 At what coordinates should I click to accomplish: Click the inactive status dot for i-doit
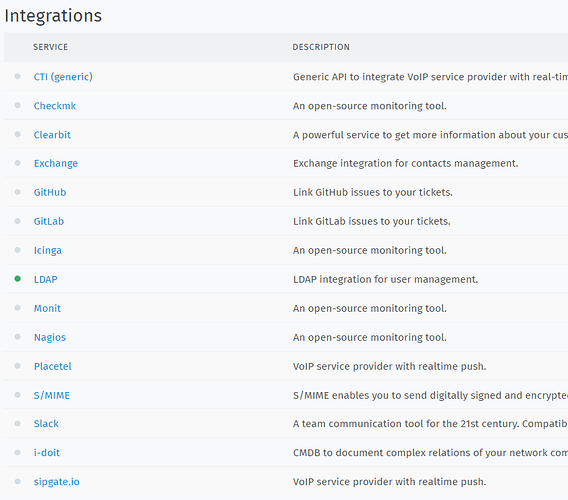[x=17, y=452]
